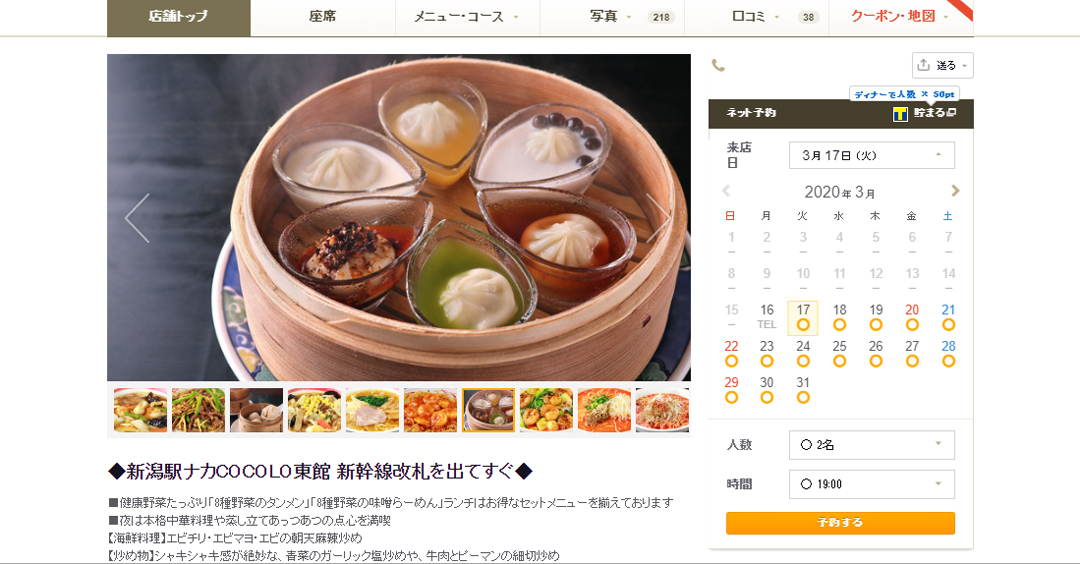Select the ramen bowl thumbnail
Image resolution: width=1080 pixels, height=564 pixels.
pos(372,410)
